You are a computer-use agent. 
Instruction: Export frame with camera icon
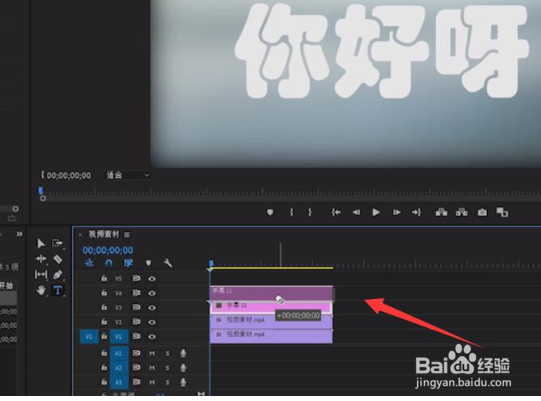[x=482, y=212]
